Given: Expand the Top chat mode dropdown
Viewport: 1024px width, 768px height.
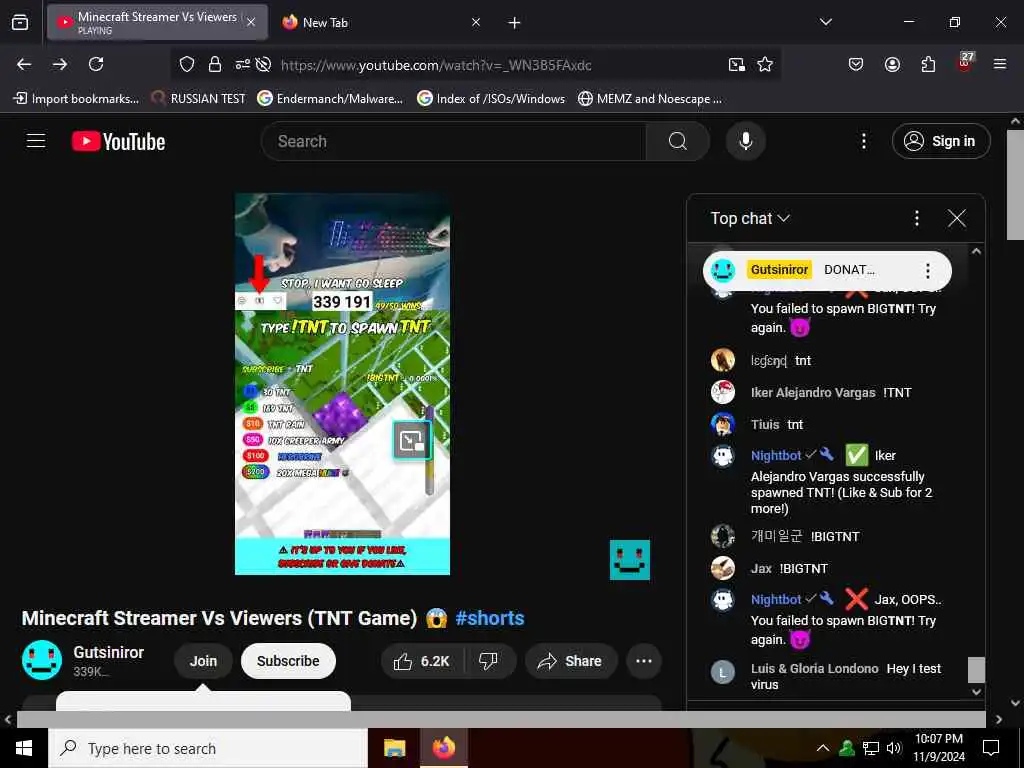Looking at the screenshot, I should click(x=750, y=218).
